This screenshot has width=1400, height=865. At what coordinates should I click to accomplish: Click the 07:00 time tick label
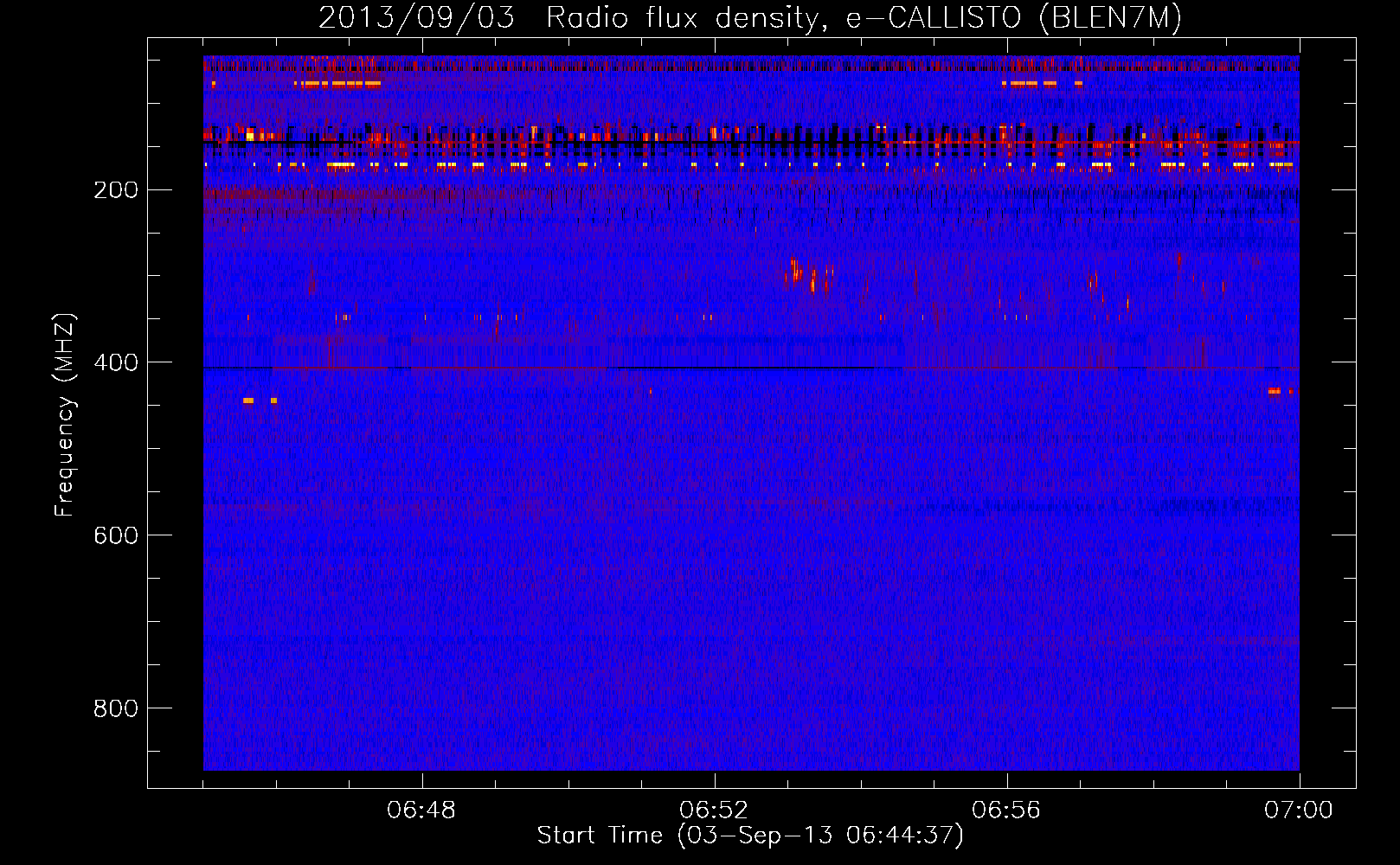coord(1299,811)
